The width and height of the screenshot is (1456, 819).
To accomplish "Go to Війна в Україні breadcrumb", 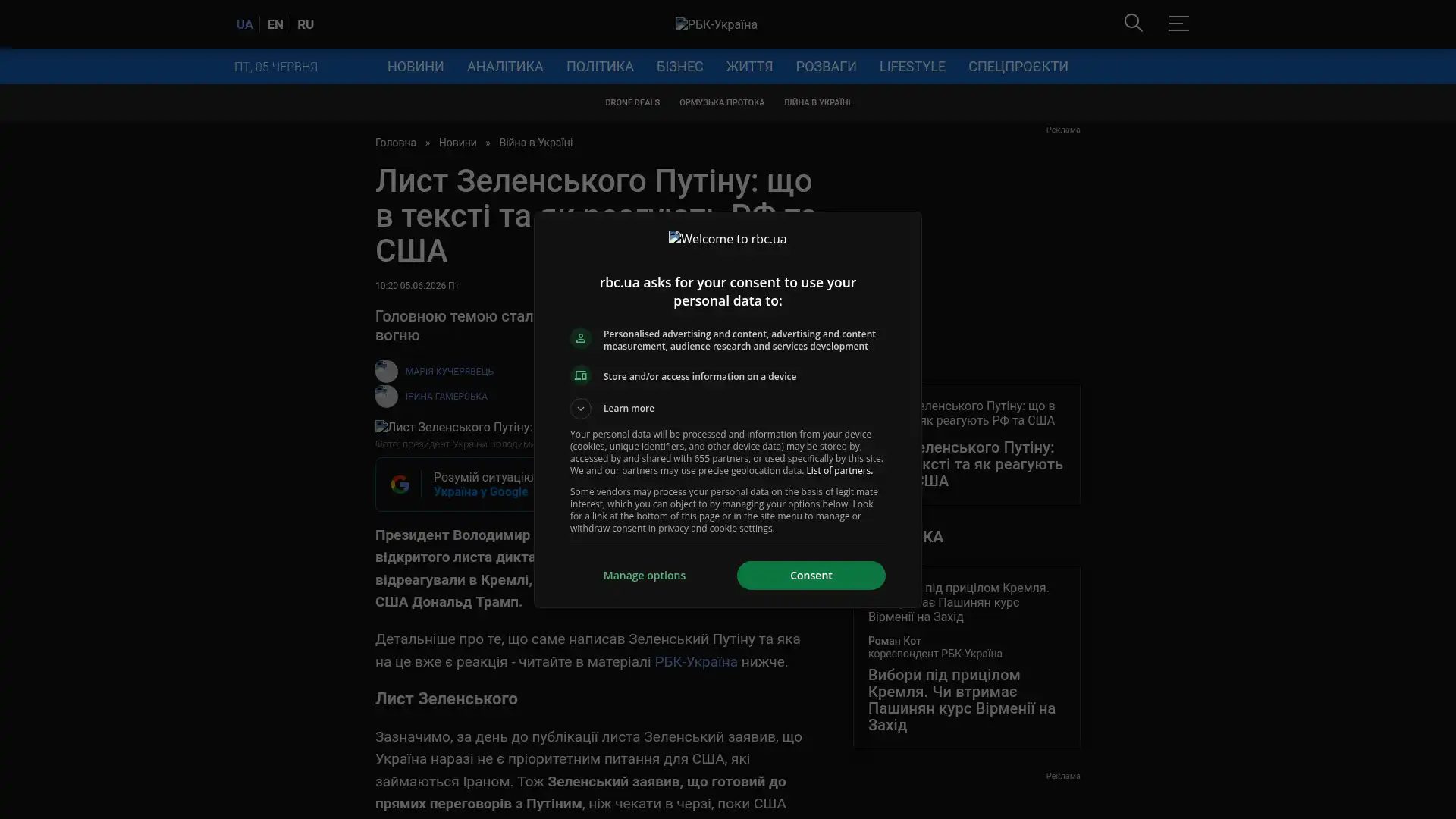I will (535, 143).
